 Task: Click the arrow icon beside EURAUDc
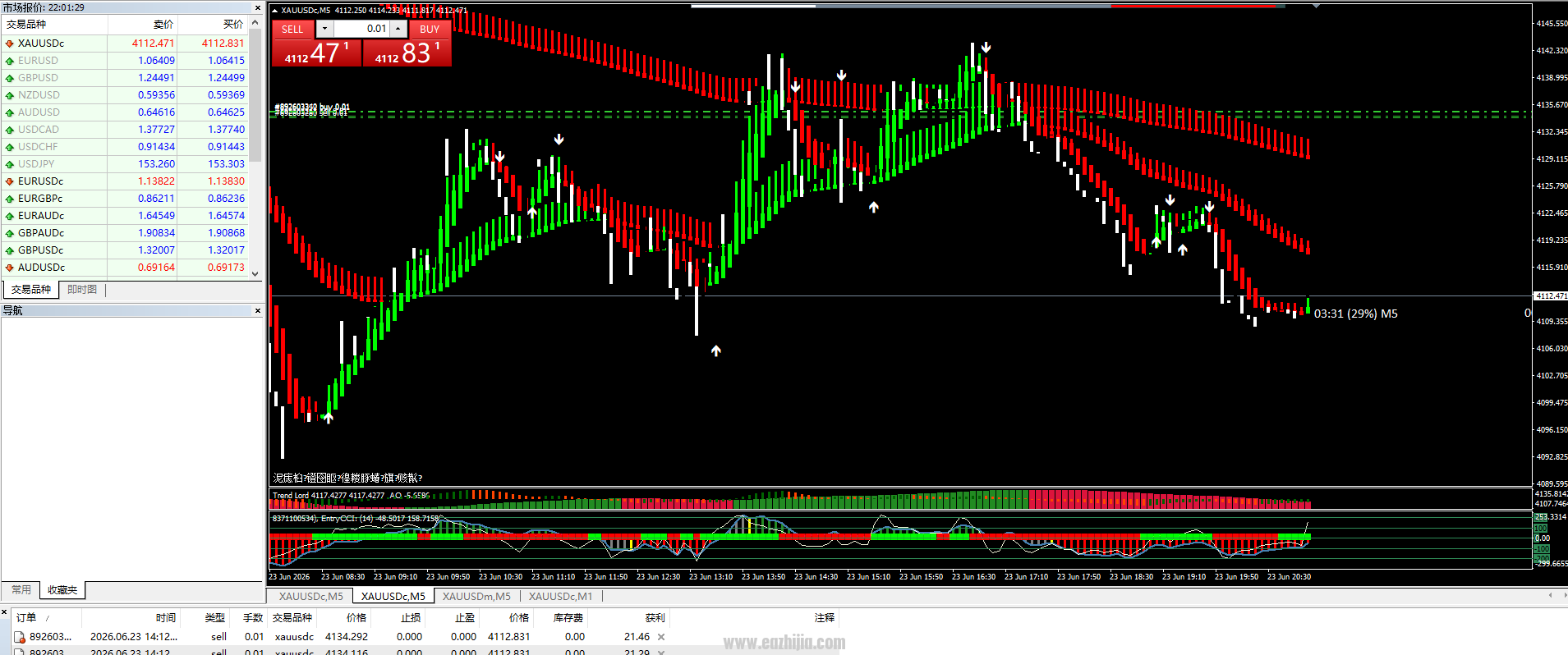tap(9, 216)
